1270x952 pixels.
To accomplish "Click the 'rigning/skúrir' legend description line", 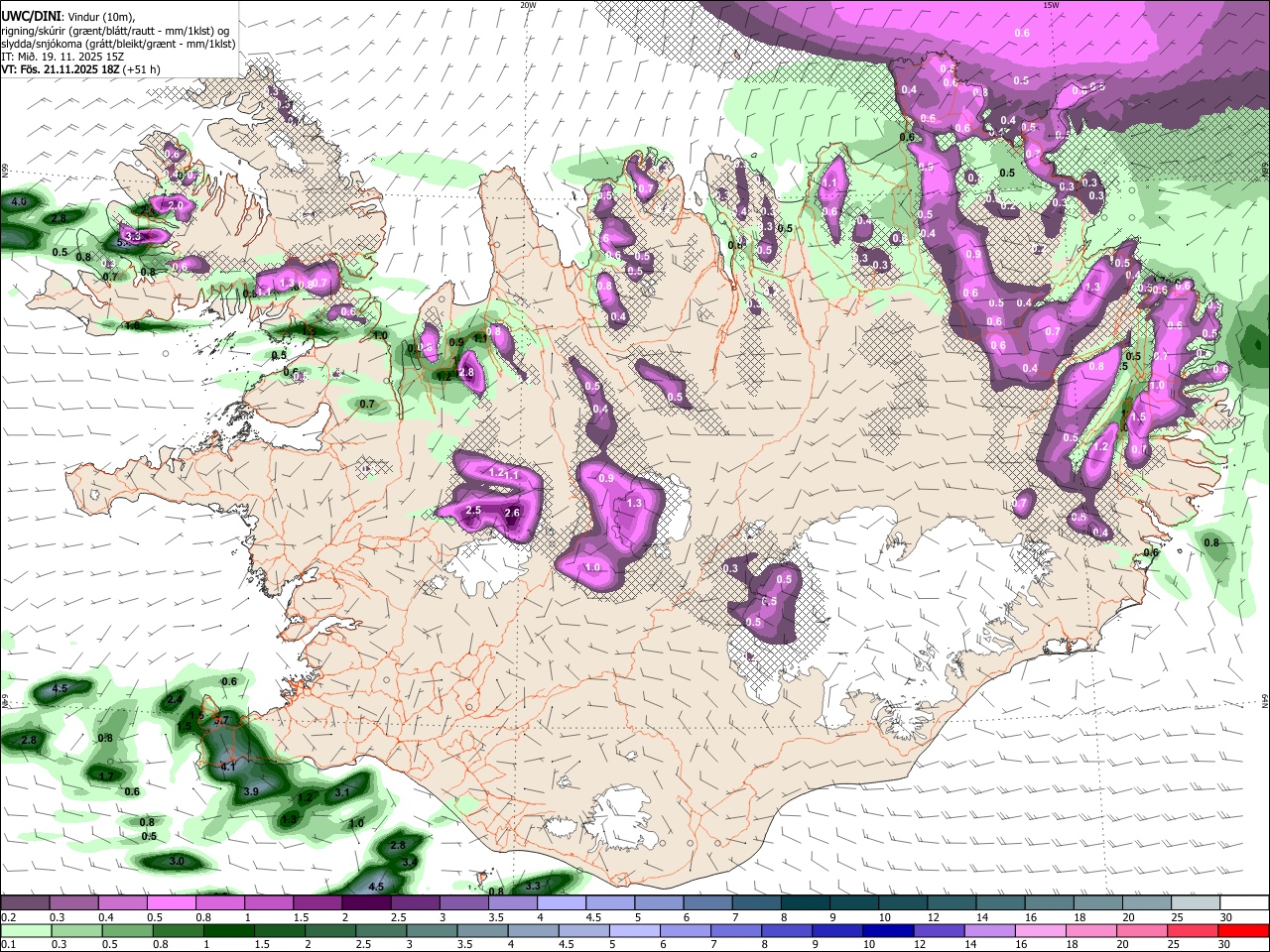I will point(115,31).
